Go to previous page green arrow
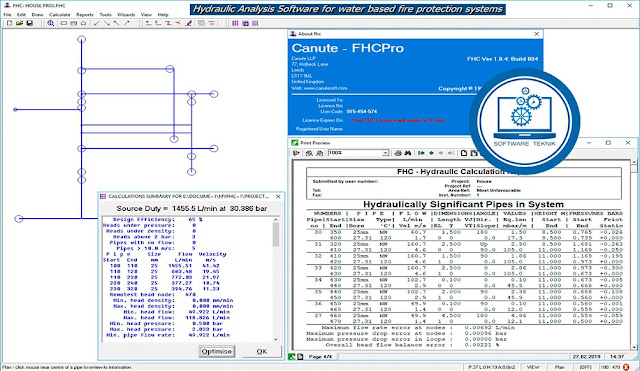Screen dimensions: 640x371 431,153
